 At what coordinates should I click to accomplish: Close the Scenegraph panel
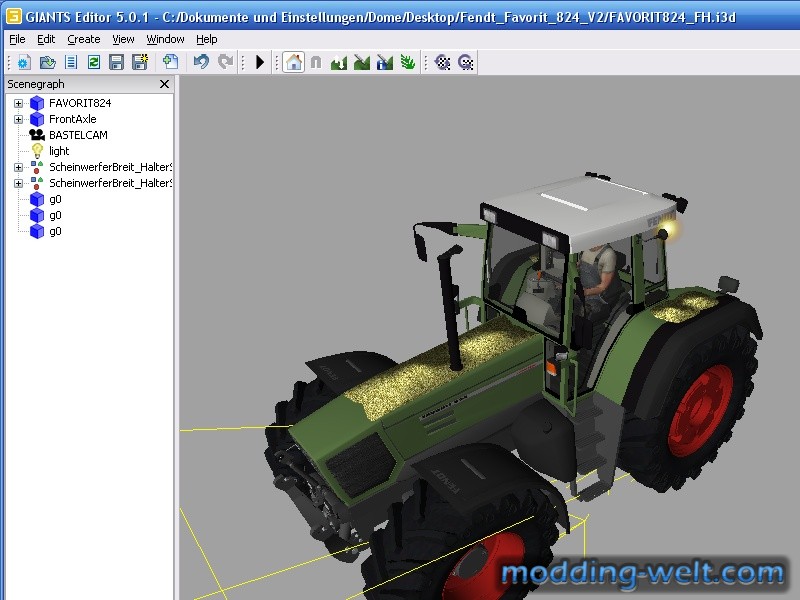164,84
